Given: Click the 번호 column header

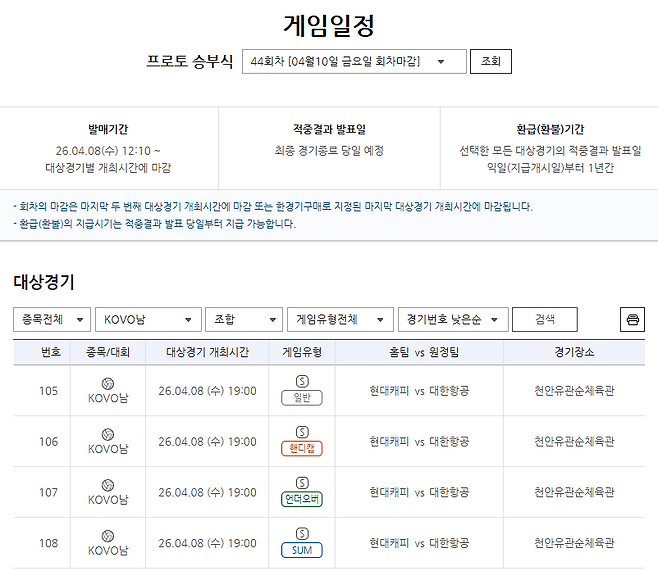Looking at the screenshot, I should pos(51,352).
